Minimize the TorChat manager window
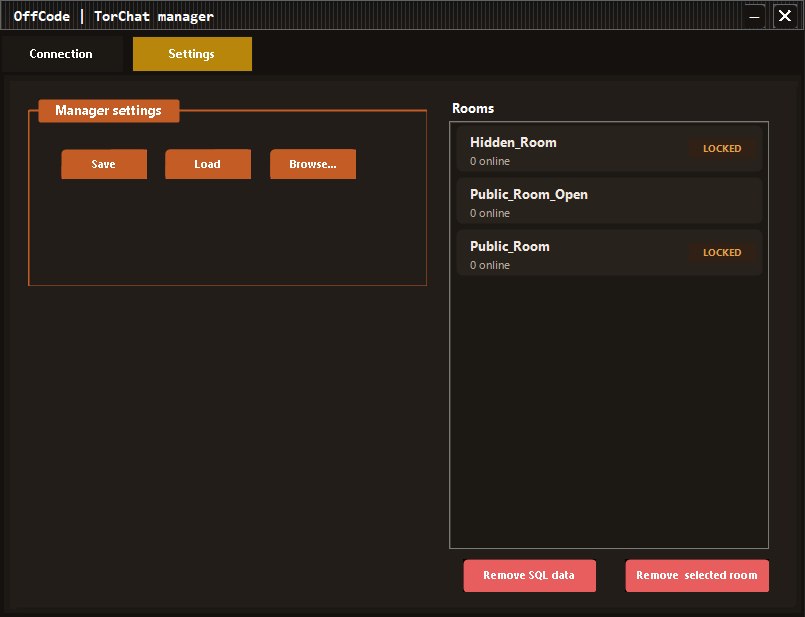The height and width of the screenshot is (617, 805). [754, 16]
